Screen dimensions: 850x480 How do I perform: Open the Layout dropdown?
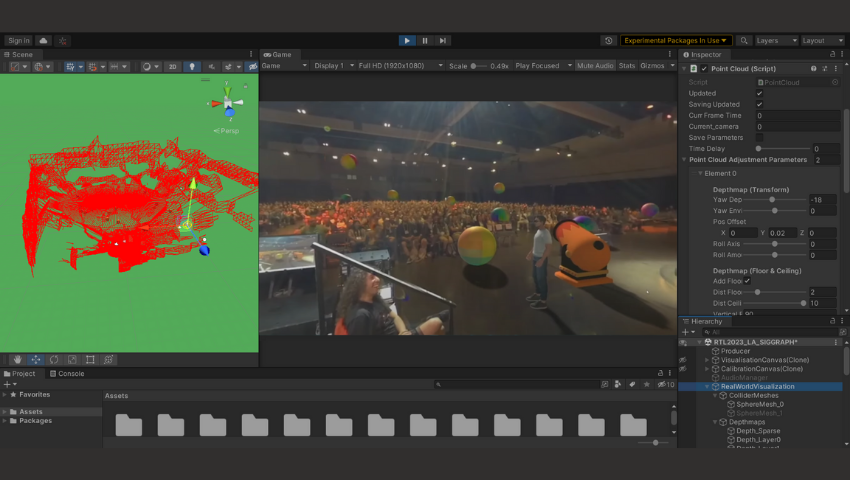tap(822, 41)
